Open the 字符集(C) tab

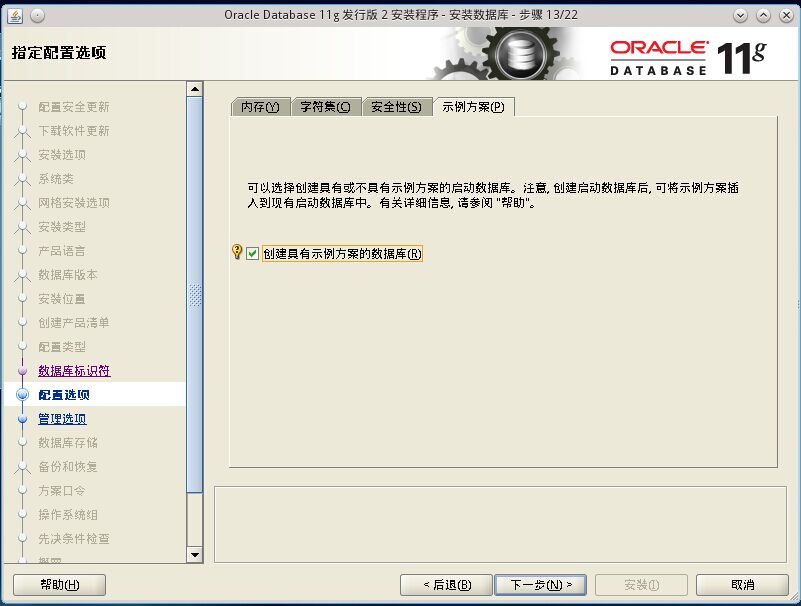pos(325,107)
